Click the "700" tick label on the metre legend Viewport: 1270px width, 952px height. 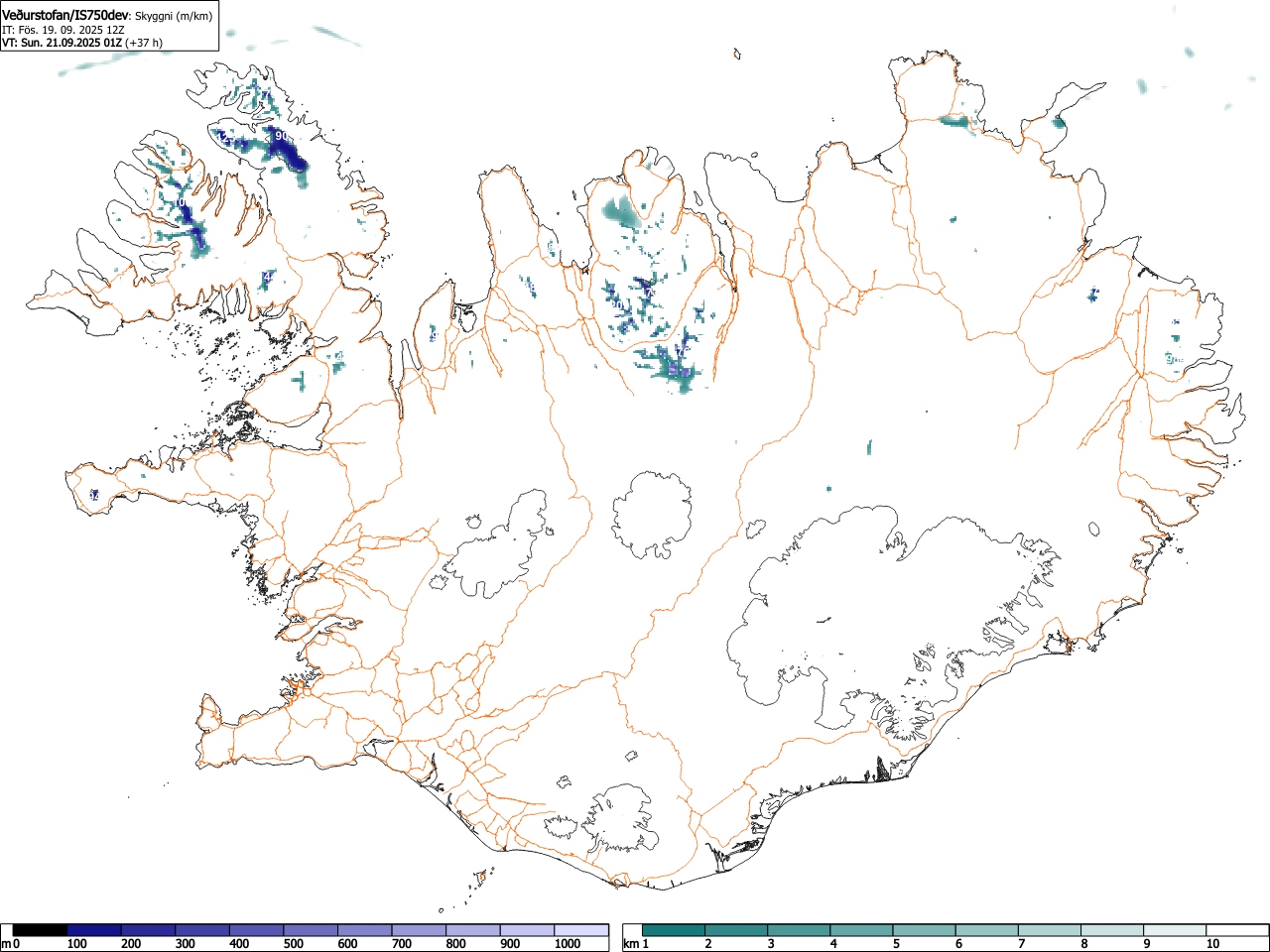[402, 944]
